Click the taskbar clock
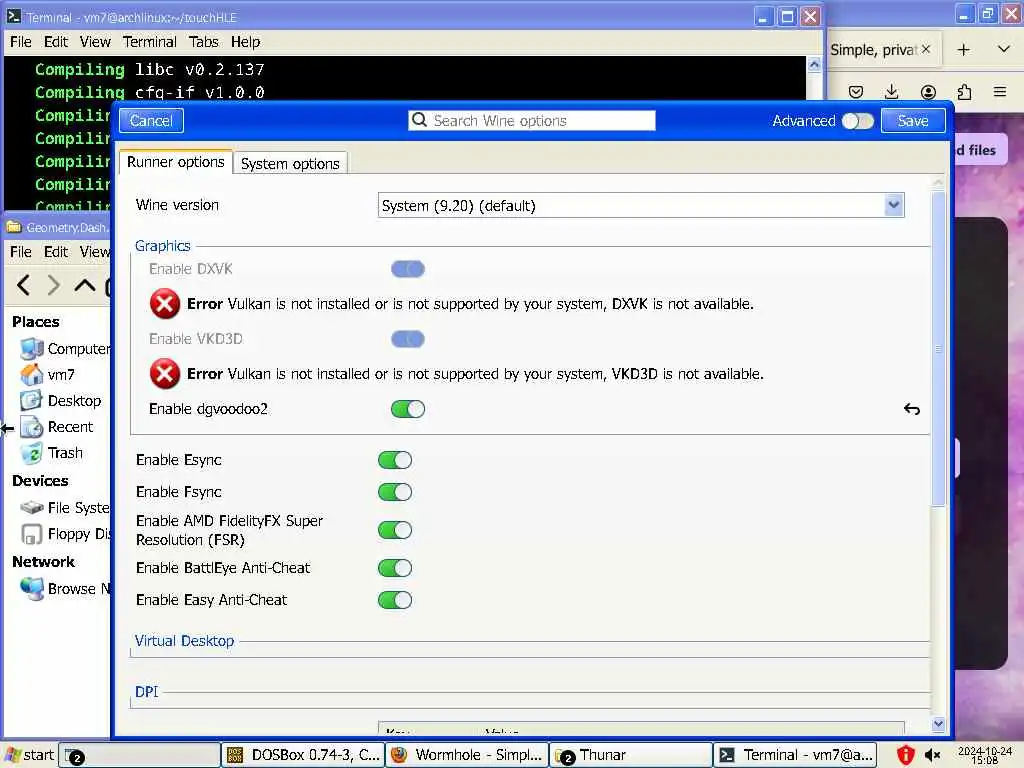Image resolution: width=1024 pixels, height=768 pixels. click(x=985, y=755)
